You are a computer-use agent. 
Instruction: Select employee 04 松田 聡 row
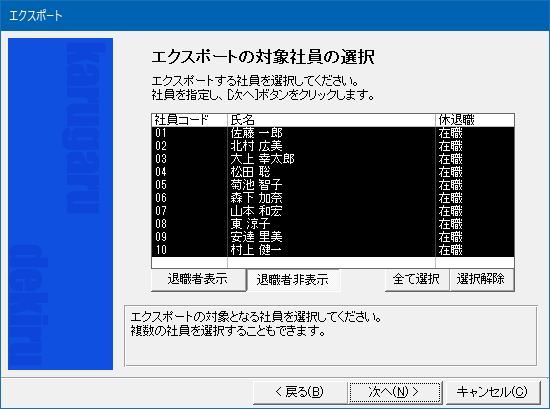click(x=333, y=172)
